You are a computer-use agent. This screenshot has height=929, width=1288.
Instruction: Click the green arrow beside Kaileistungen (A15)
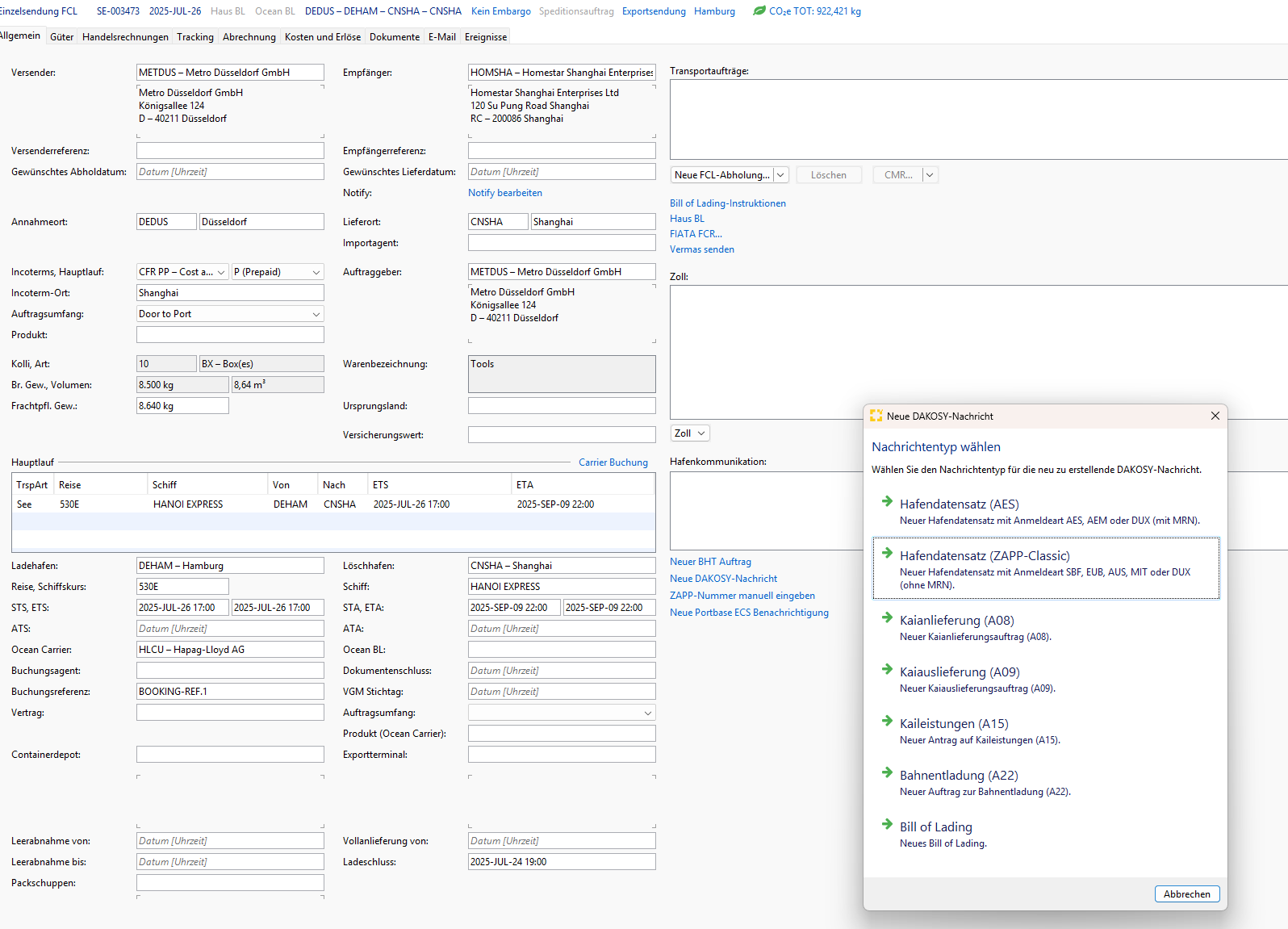pos(887,721)
